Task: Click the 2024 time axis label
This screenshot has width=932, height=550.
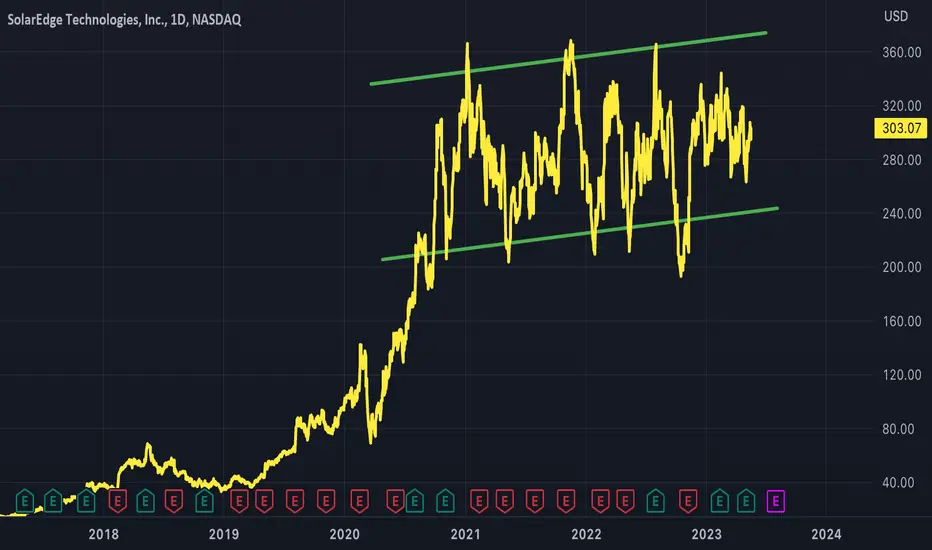Action: (826, 534)
